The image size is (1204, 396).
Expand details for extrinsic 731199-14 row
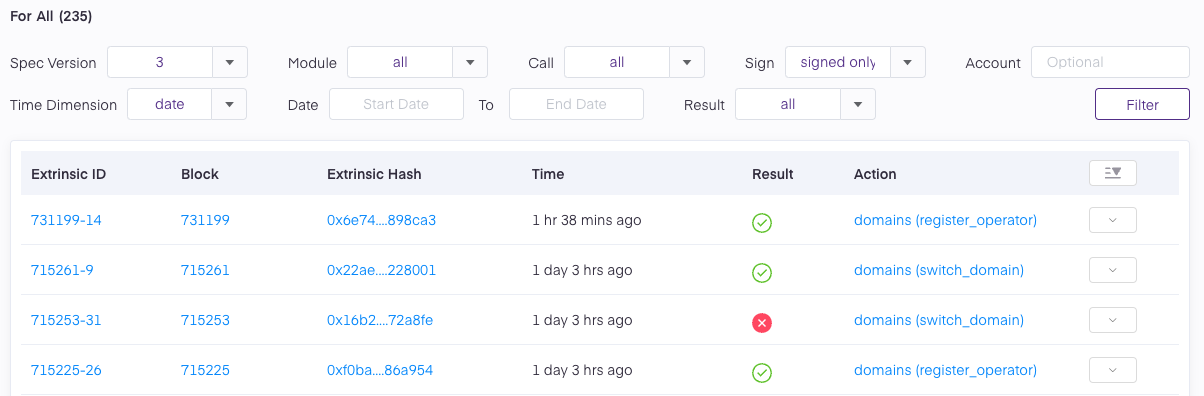pos(1112,220)
